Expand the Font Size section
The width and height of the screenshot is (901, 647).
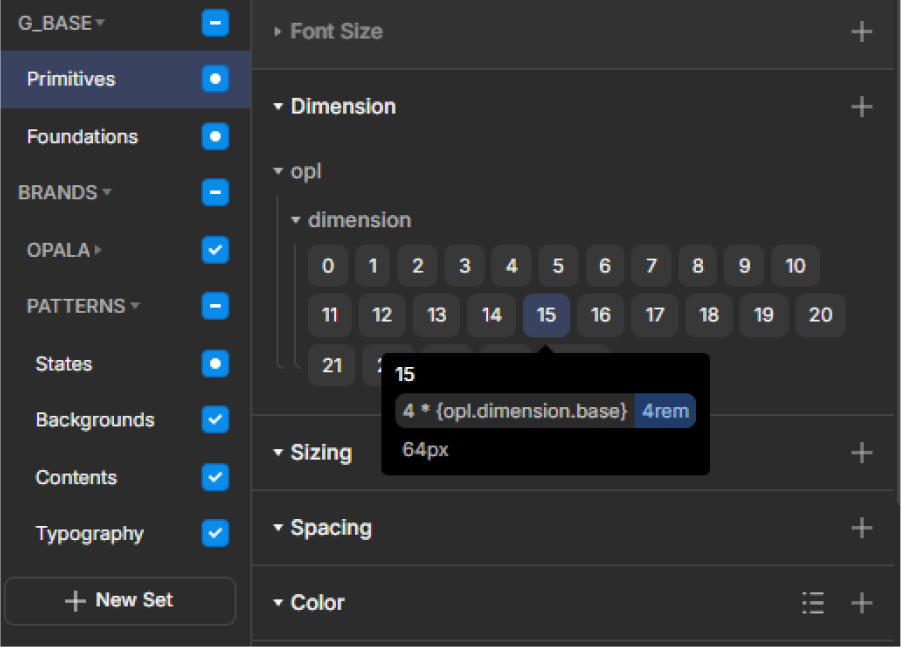coord(278,32)
